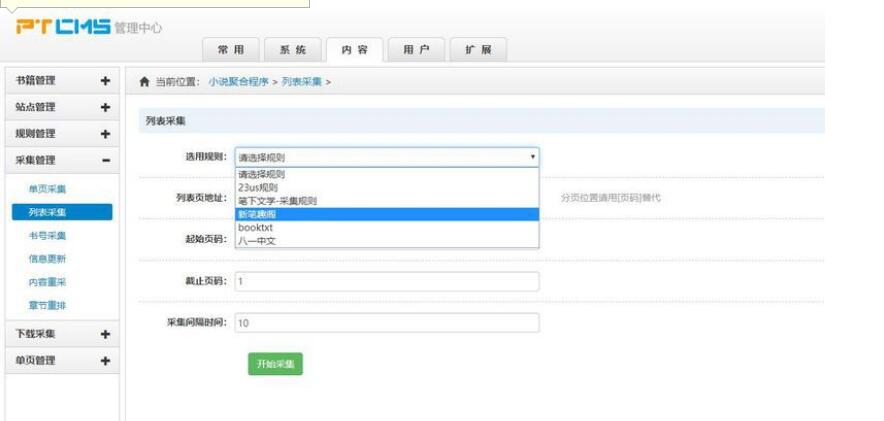Click 开始采集 green button

(x=275, y=364)
